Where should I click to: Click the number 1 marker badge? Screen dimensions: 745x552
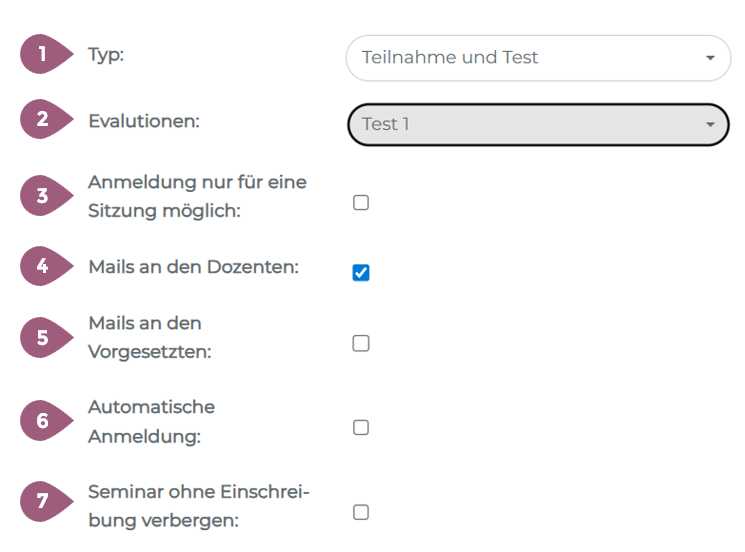(x=42, y=54)
